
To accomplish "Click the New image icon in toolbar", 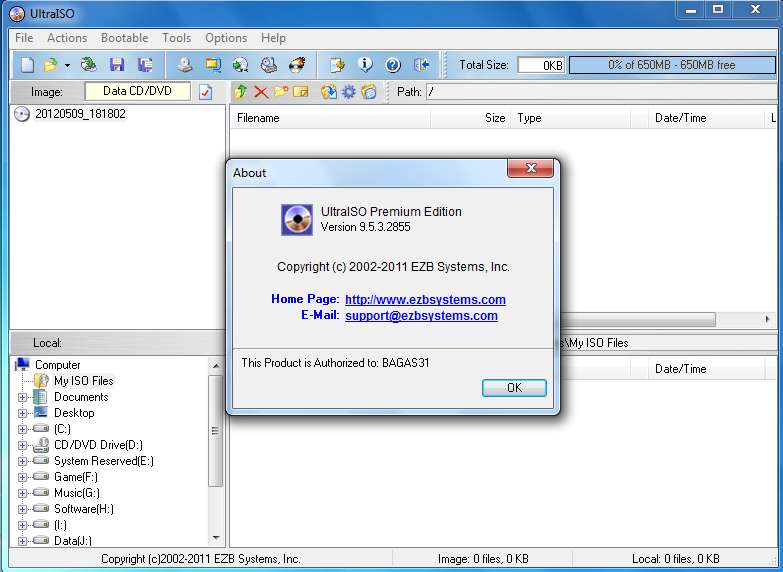I will tap(27, 65).
